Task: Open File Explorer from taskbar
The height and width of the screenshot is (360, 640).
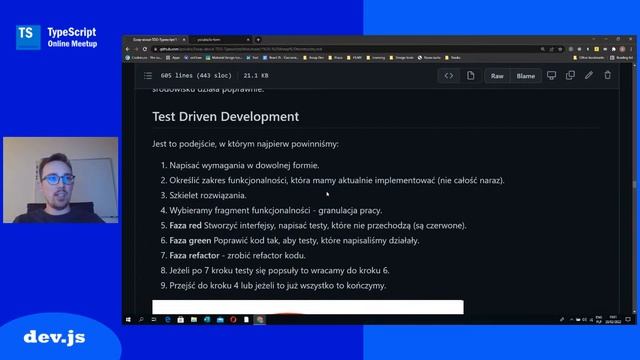Action: (x=194, y=320)
